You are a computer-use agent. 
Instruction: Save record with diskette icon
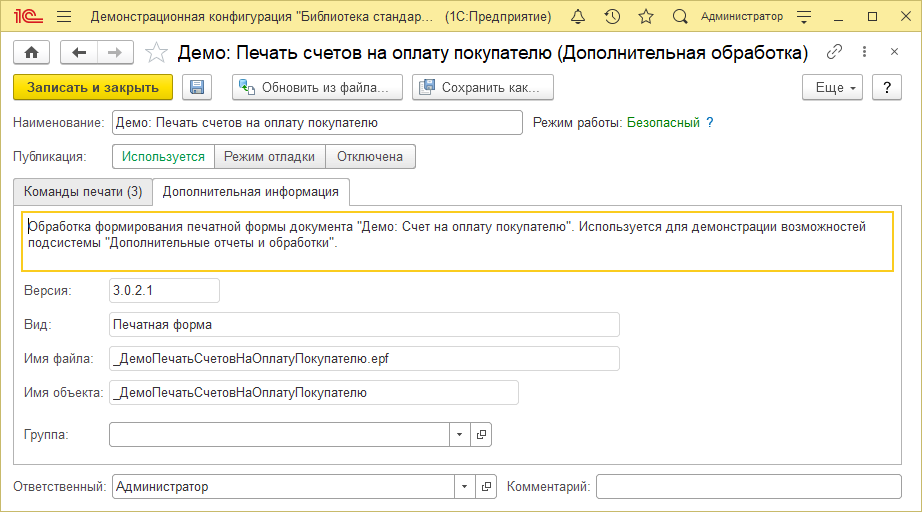(x=197, y=88)
